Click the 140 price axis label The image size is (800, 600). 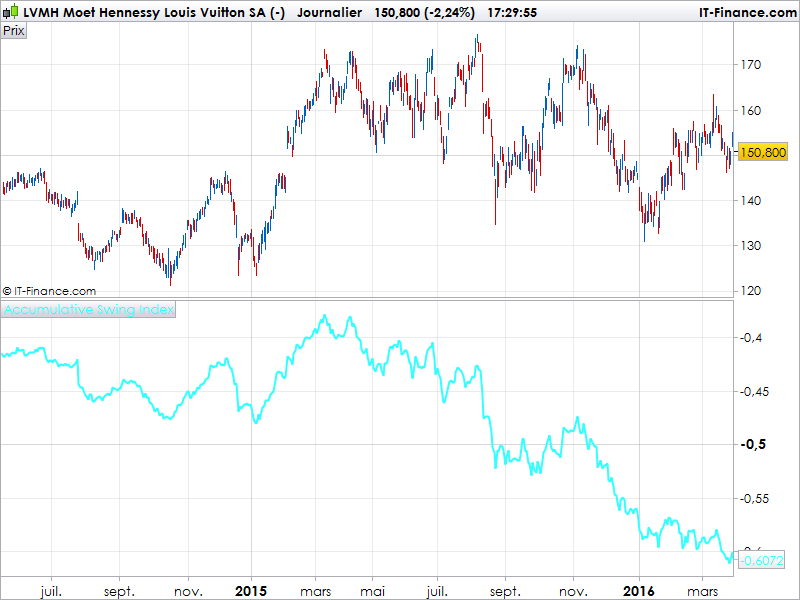click(x=751, y=201)
